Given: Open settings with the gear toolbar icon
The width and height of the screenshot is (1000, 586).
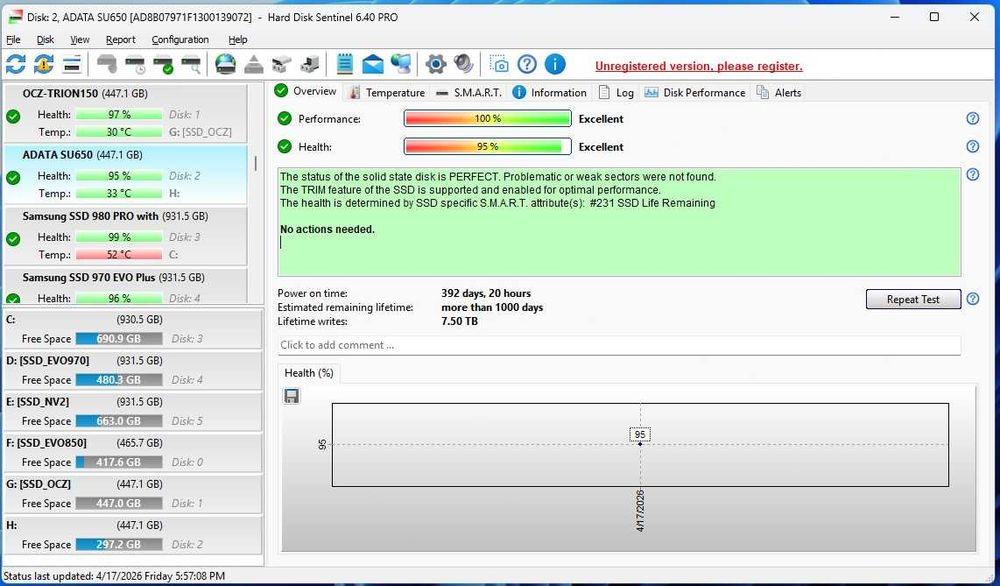Looking at the screenshot, I should 436,64.
